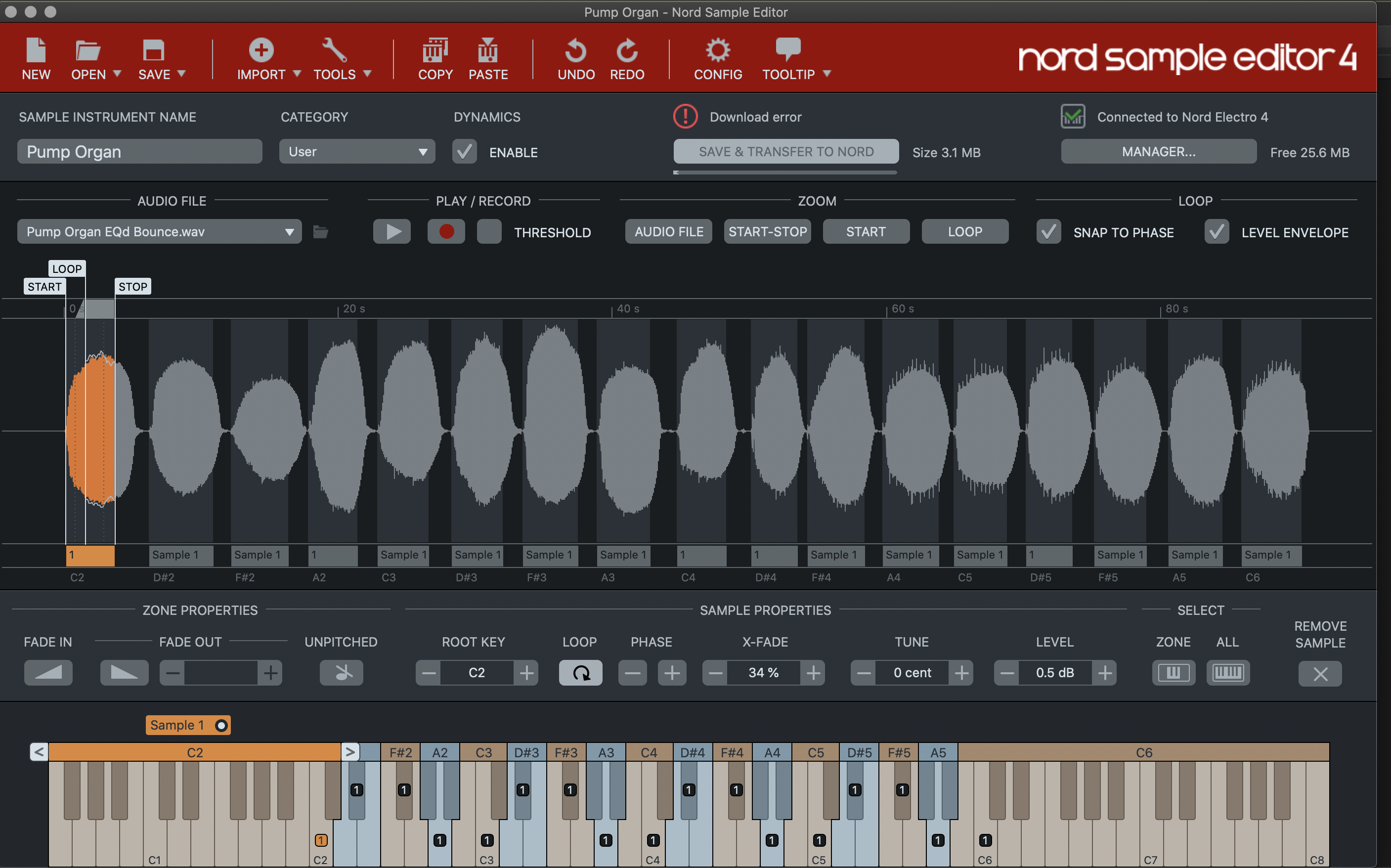
Task: Increase Root Key with plus
Action: pos(526,673)
